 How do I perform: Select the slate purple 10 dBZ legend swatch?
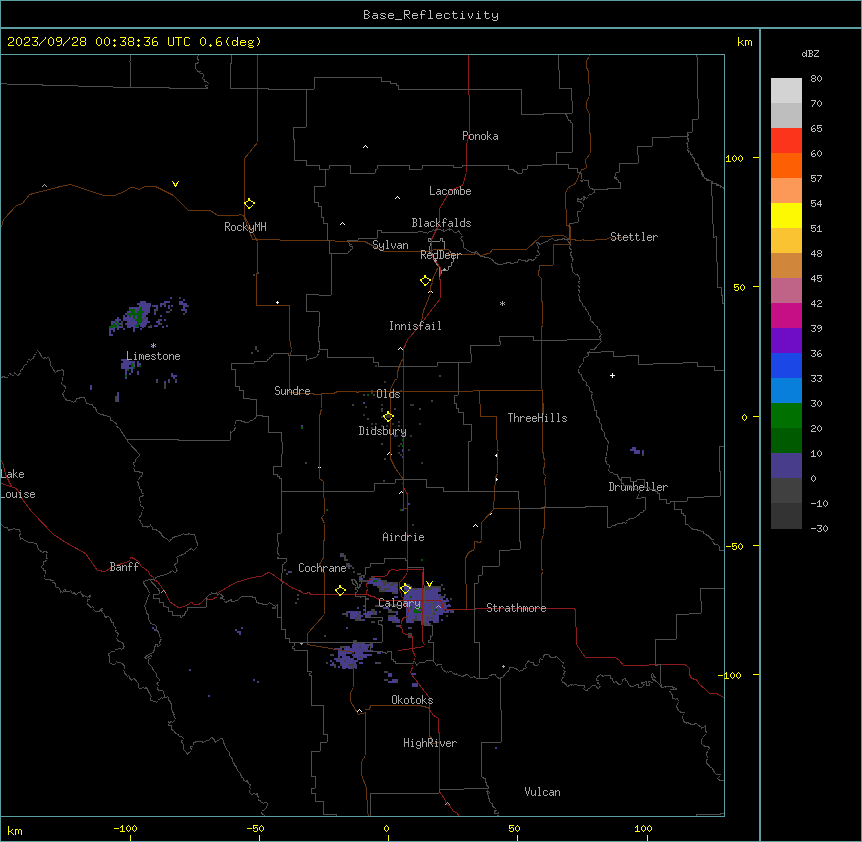[x=786, y=466]
